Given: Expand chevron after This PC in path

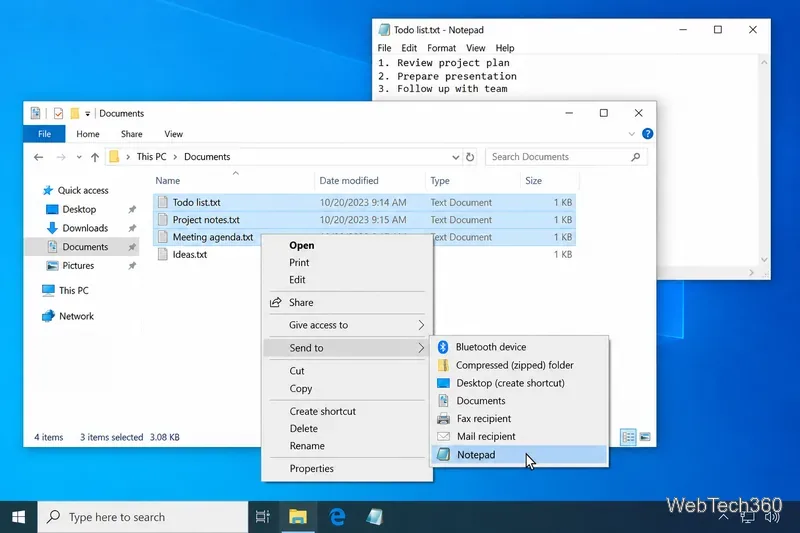Looking at the screenshot, I should tap(175, 157).
